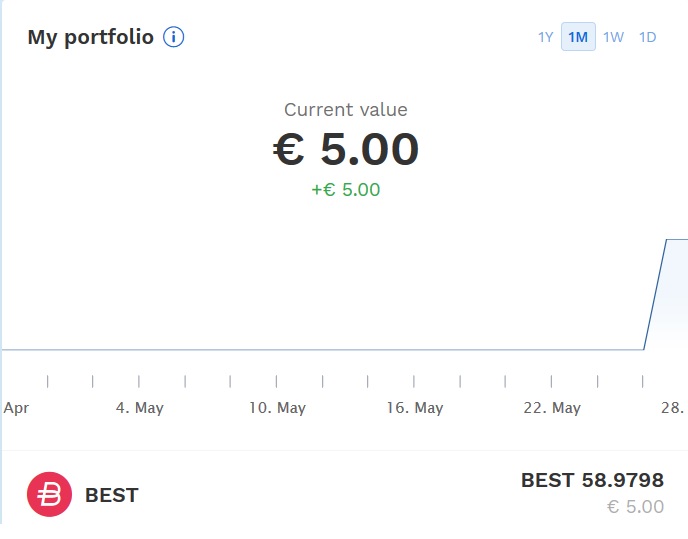Open the BEST asset name
The width and height of the screenshot is (688, 539).
tap(111, 495)
